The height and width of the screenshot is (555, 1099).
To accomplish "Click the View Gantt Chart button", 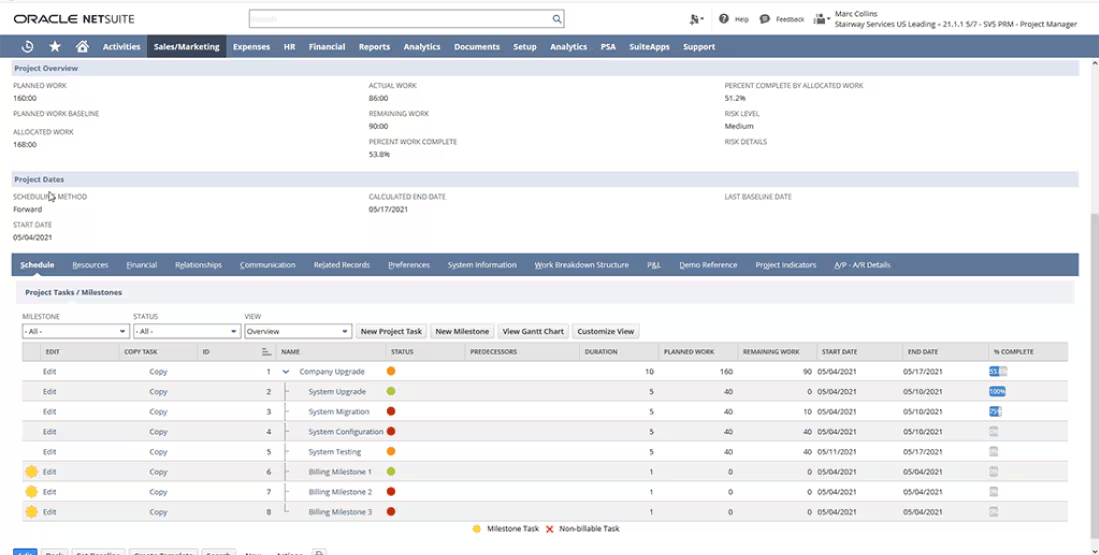I will click(533, 331).
